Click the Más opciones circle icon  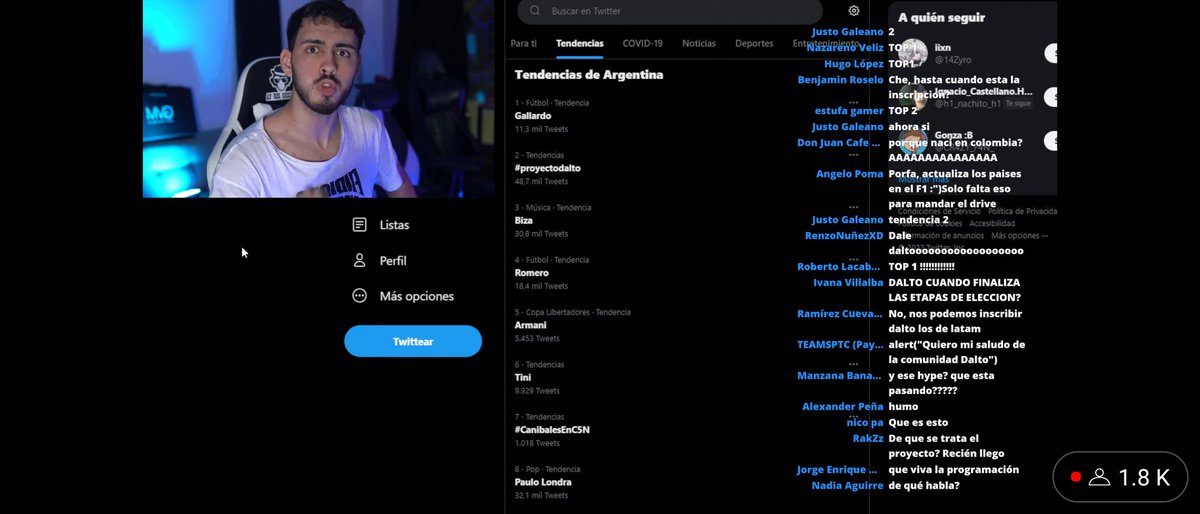[360, 296]
